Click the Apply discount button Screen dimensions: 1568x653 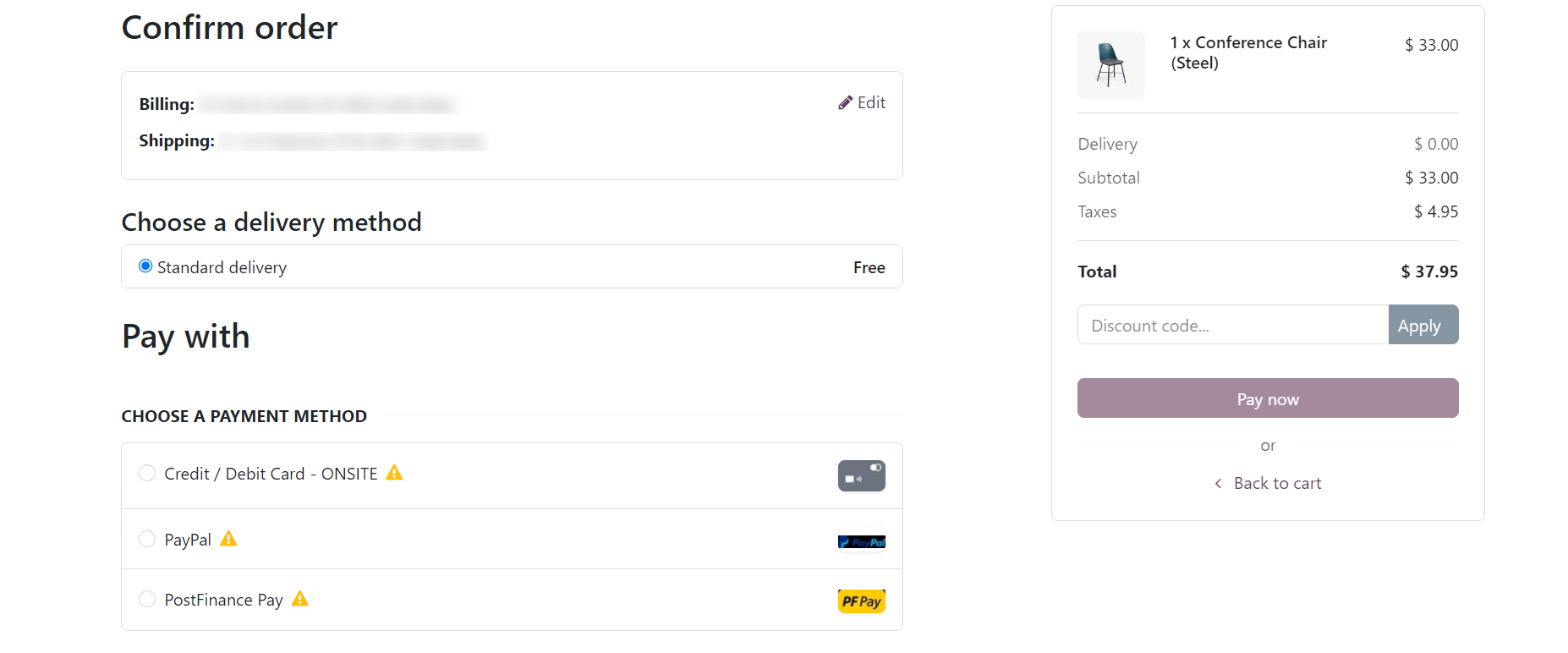[1423, 325]
